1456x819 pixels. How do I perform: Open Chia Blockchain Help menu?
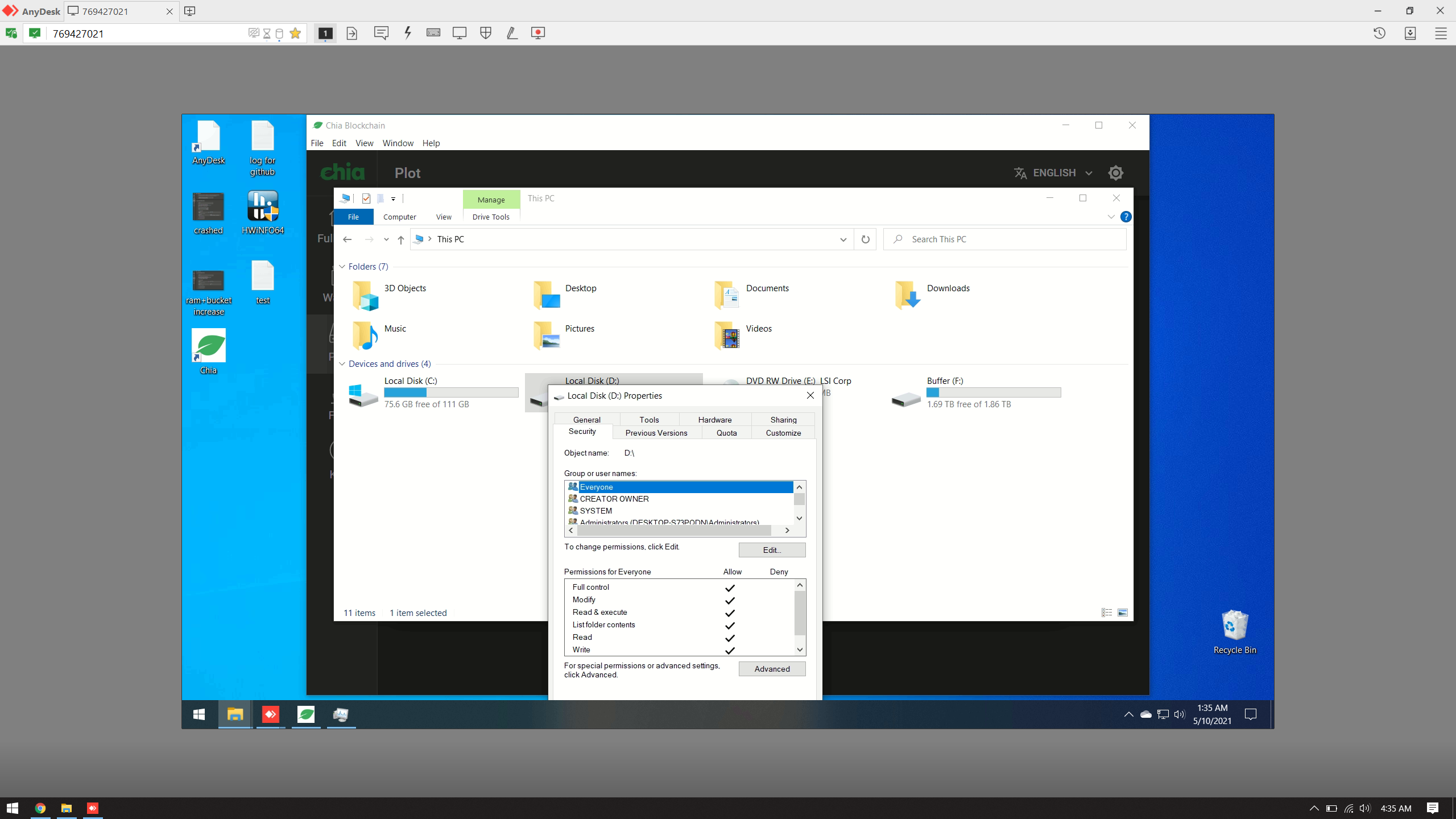pos(431,143)
